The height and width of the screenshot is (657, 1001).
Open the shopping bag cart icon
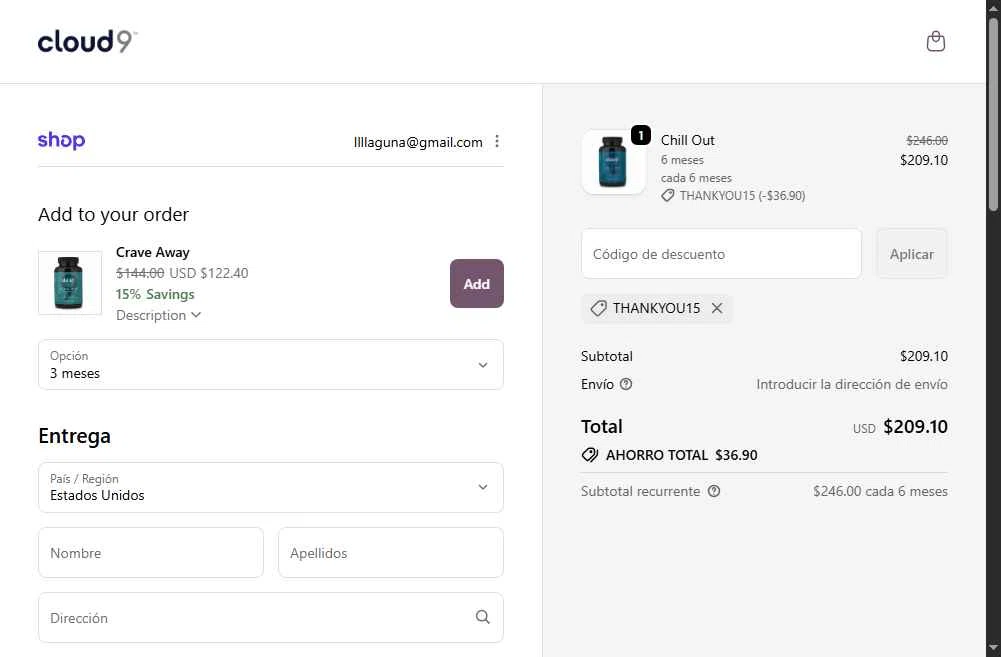coord(935,42)
